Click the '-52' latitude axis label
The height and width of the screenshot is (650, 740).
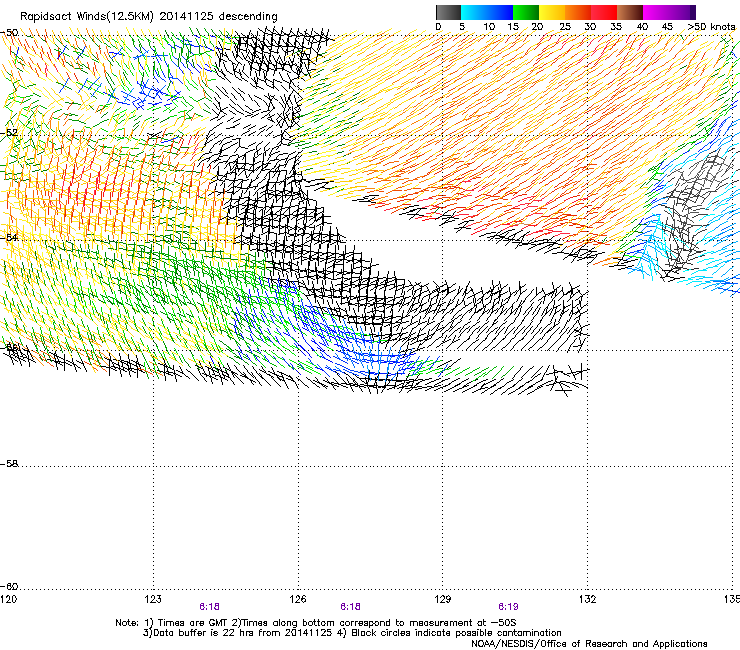(9, 133)
